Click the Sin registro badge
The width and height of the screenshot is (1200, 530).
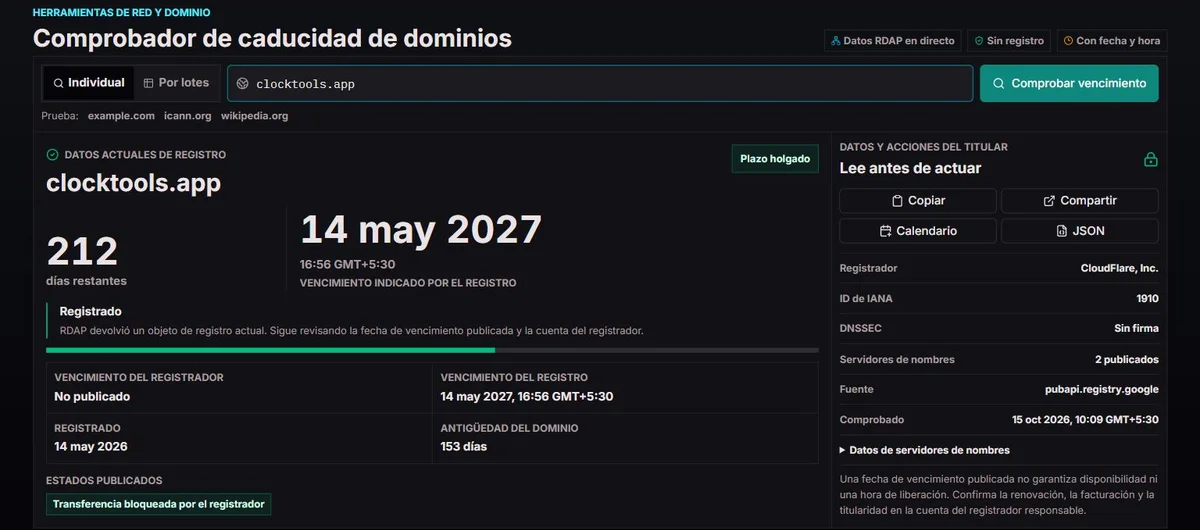tap(1009, 41)
